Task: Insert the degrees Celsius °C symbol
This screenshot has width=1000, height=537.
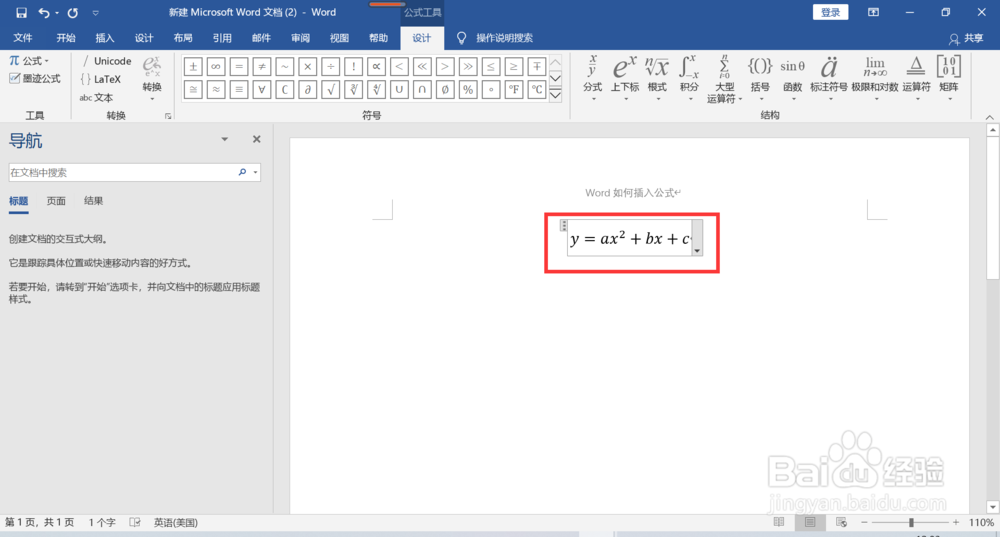Action: click(x=537, y=89)
